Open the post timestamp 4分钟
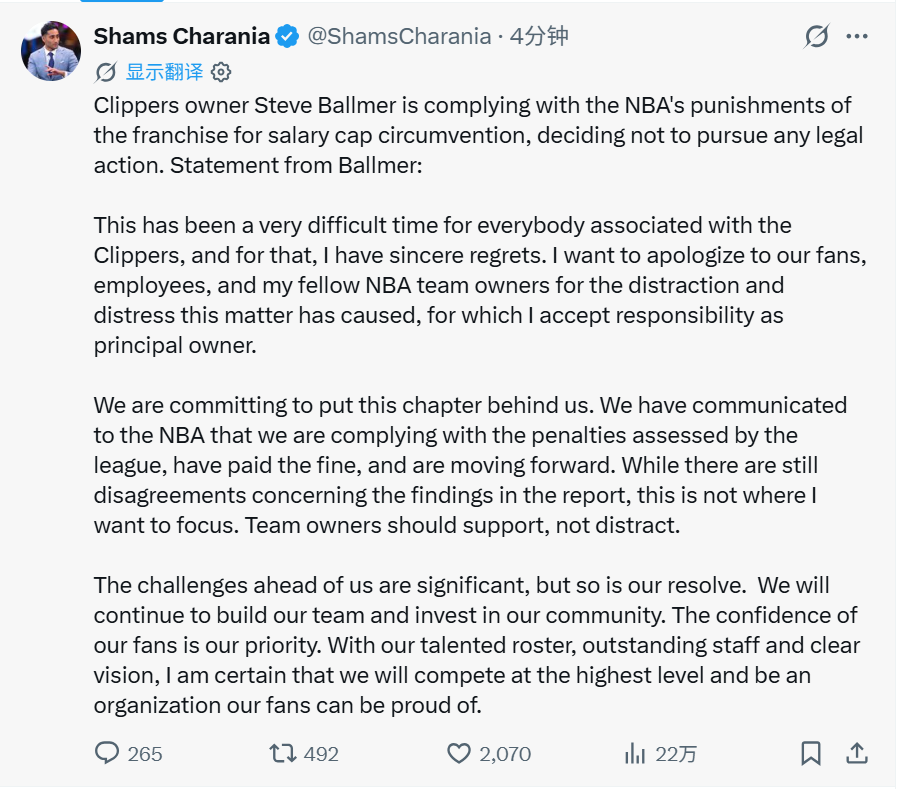898x789 pixels. [x=539, y=36]
